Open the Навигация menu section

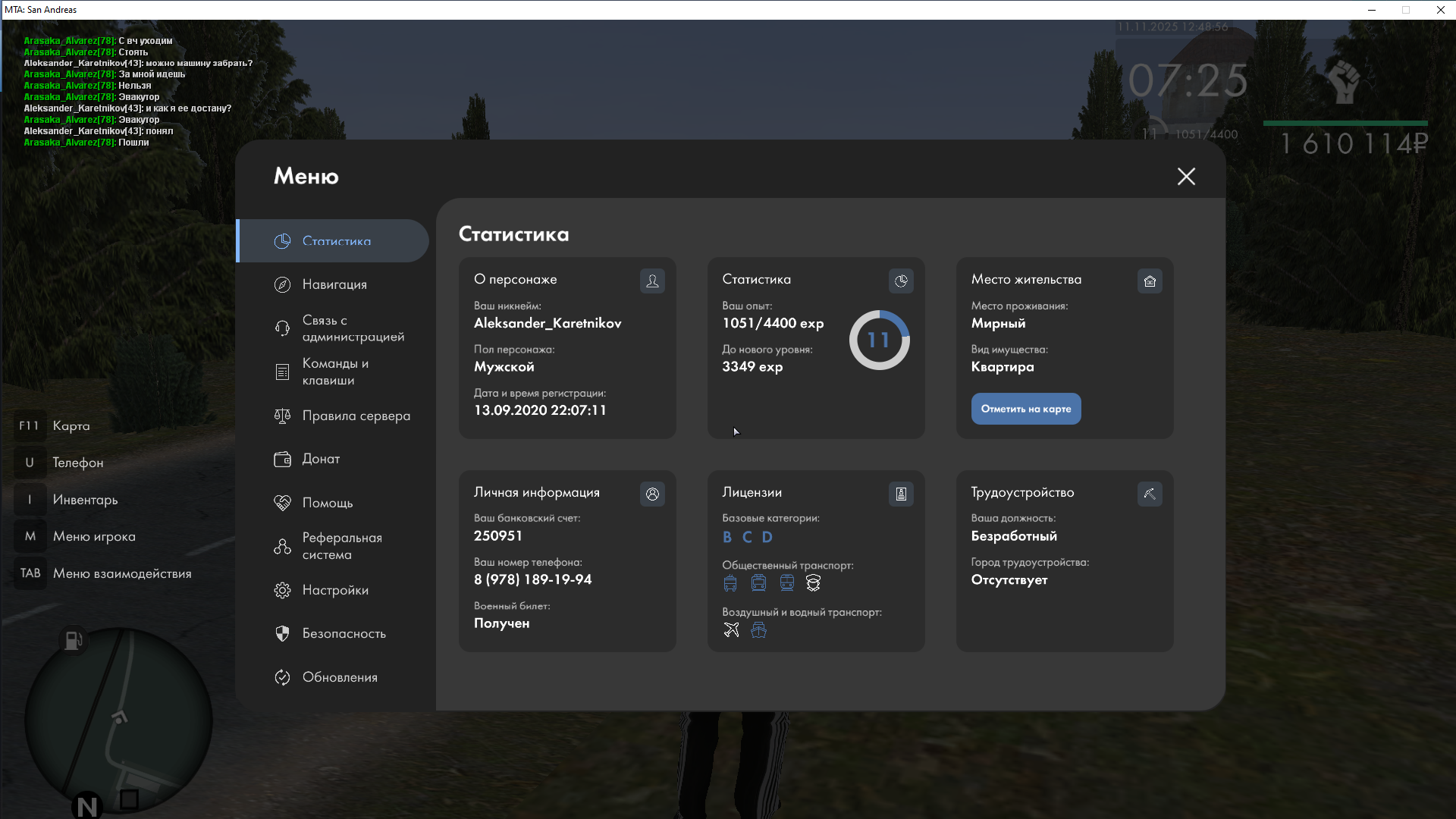click(334, 284)
